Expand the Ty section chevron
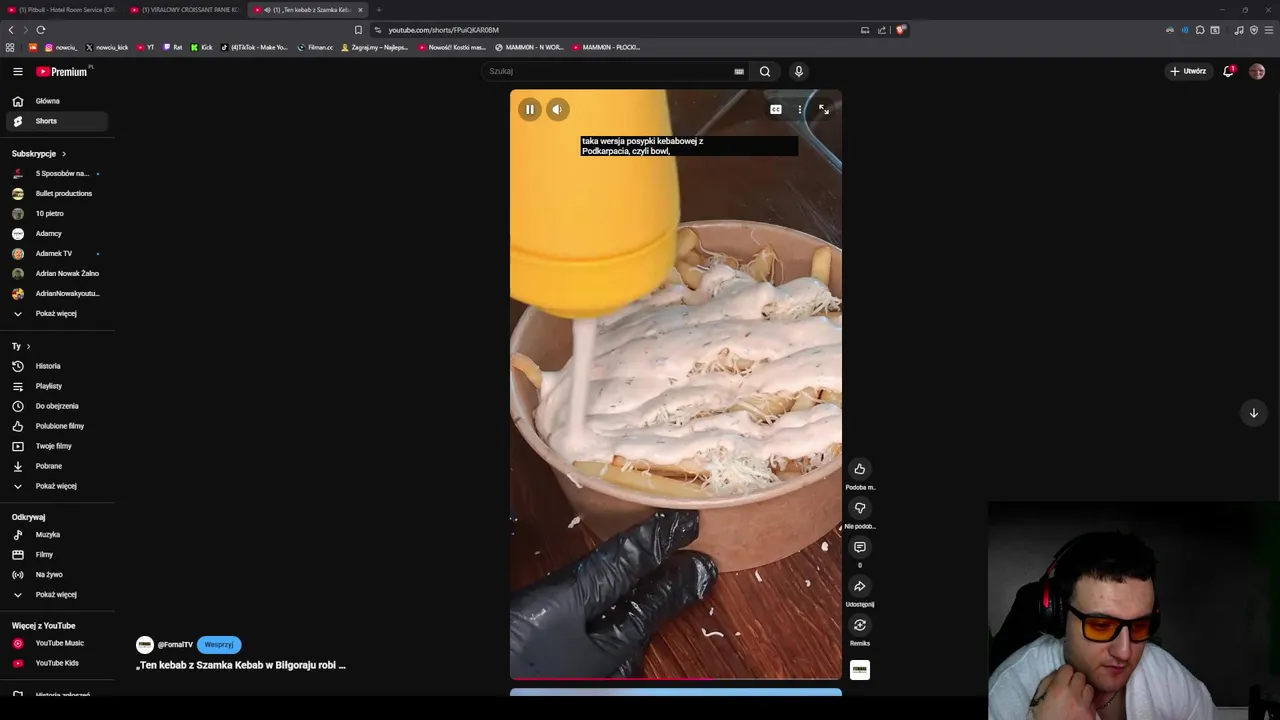 point(28,346)
